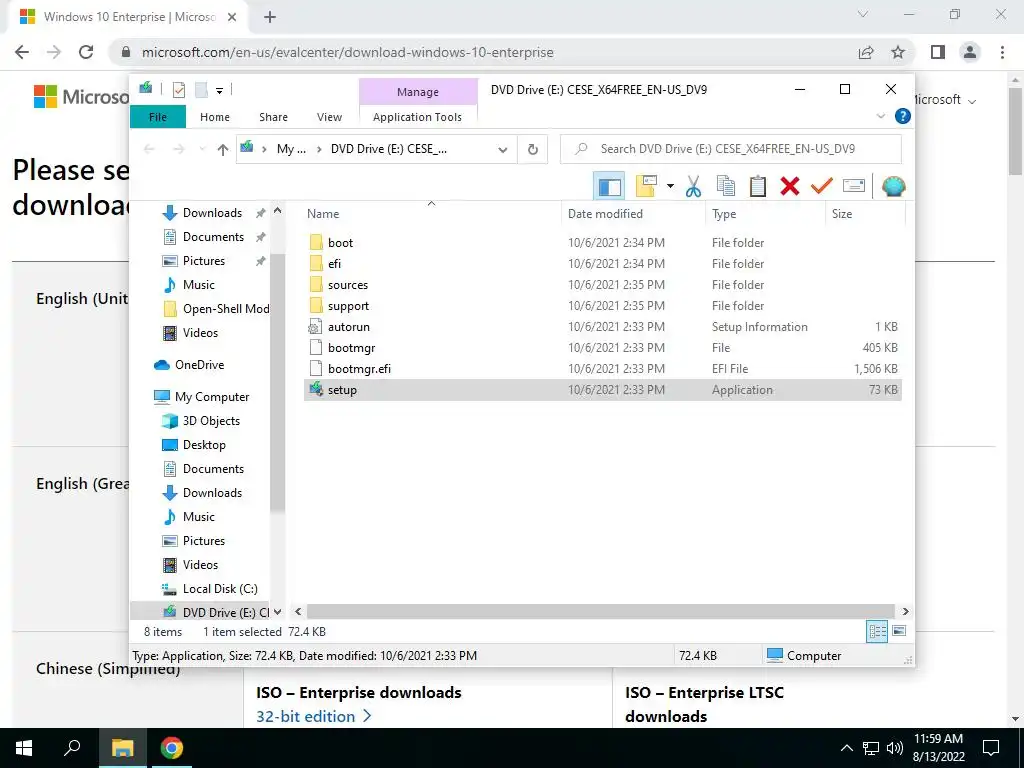Switch to the Share ribbon tab
This screenshot has height=768, width=1024.
[x=273, y=117]
